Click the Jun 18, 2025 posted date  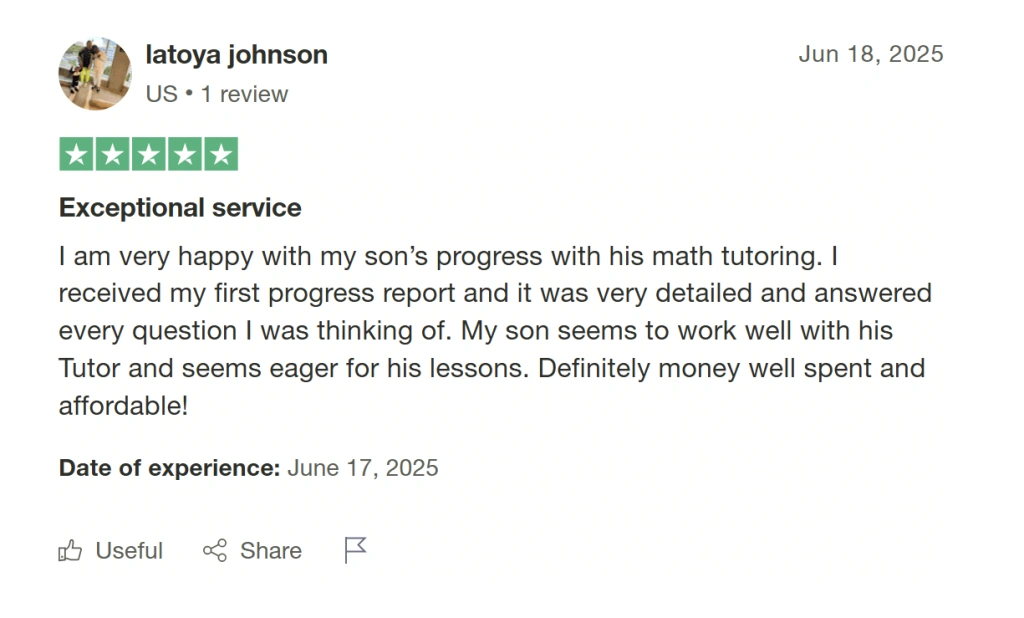point(870,54)
